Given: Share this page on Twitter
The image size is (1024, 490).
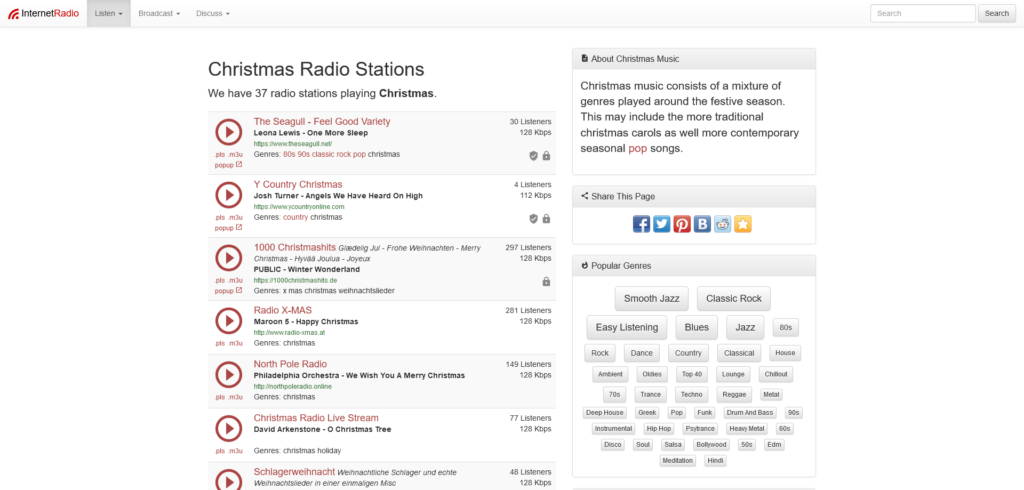Looking at the screenshot, I should pos(662,224).
